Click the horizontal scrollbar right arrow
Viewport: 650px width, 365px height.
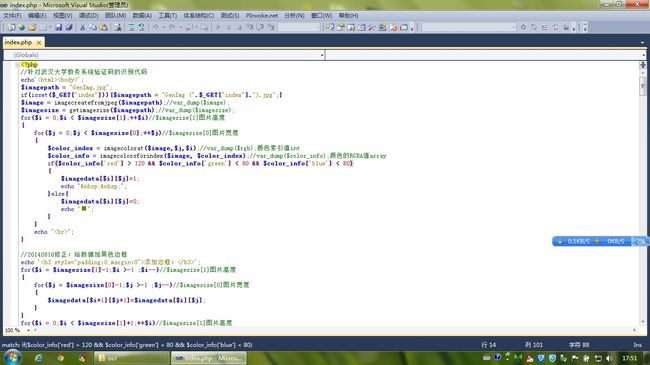point(635,330)
